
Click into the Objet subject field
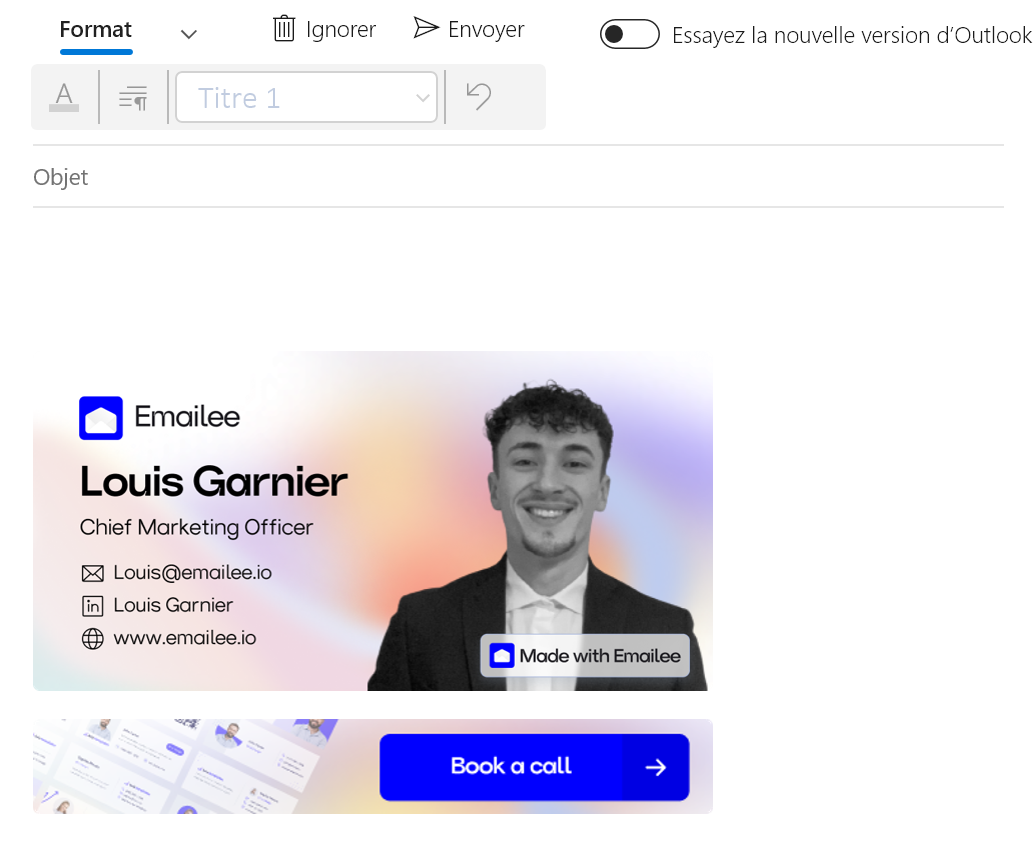click(518, 177)
